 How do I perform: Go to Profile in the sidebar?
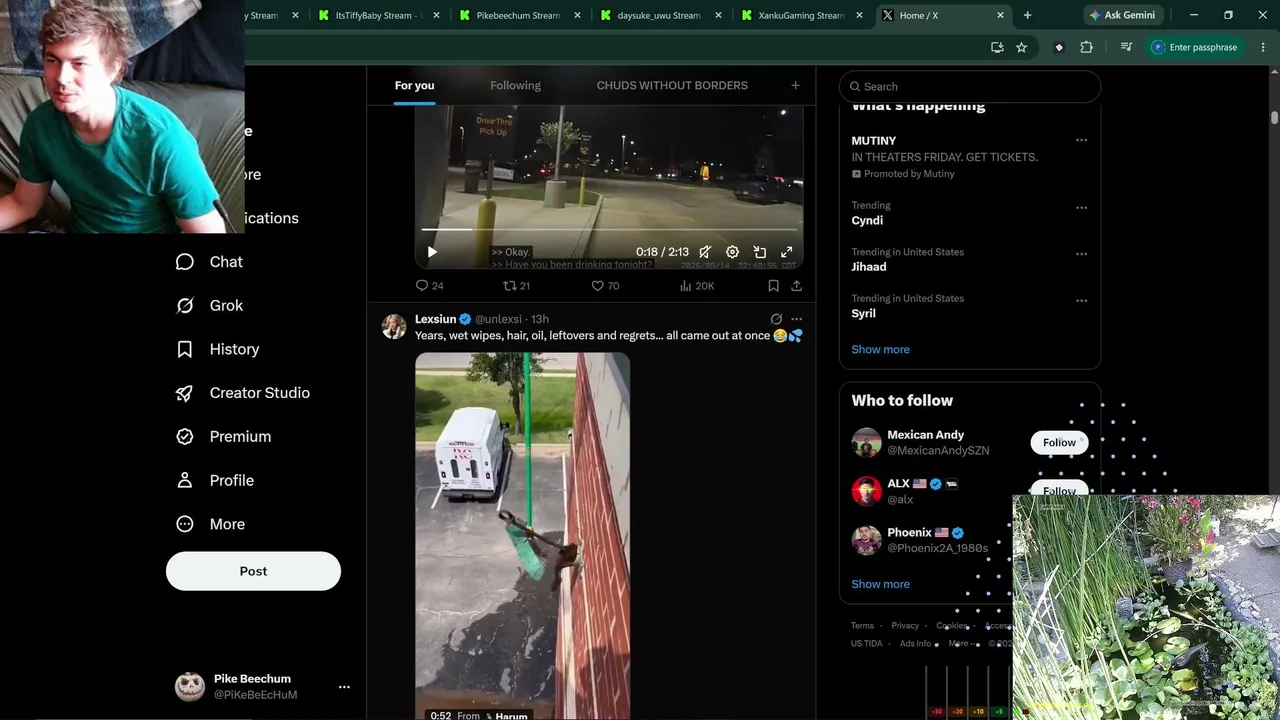tap(214, 481)
